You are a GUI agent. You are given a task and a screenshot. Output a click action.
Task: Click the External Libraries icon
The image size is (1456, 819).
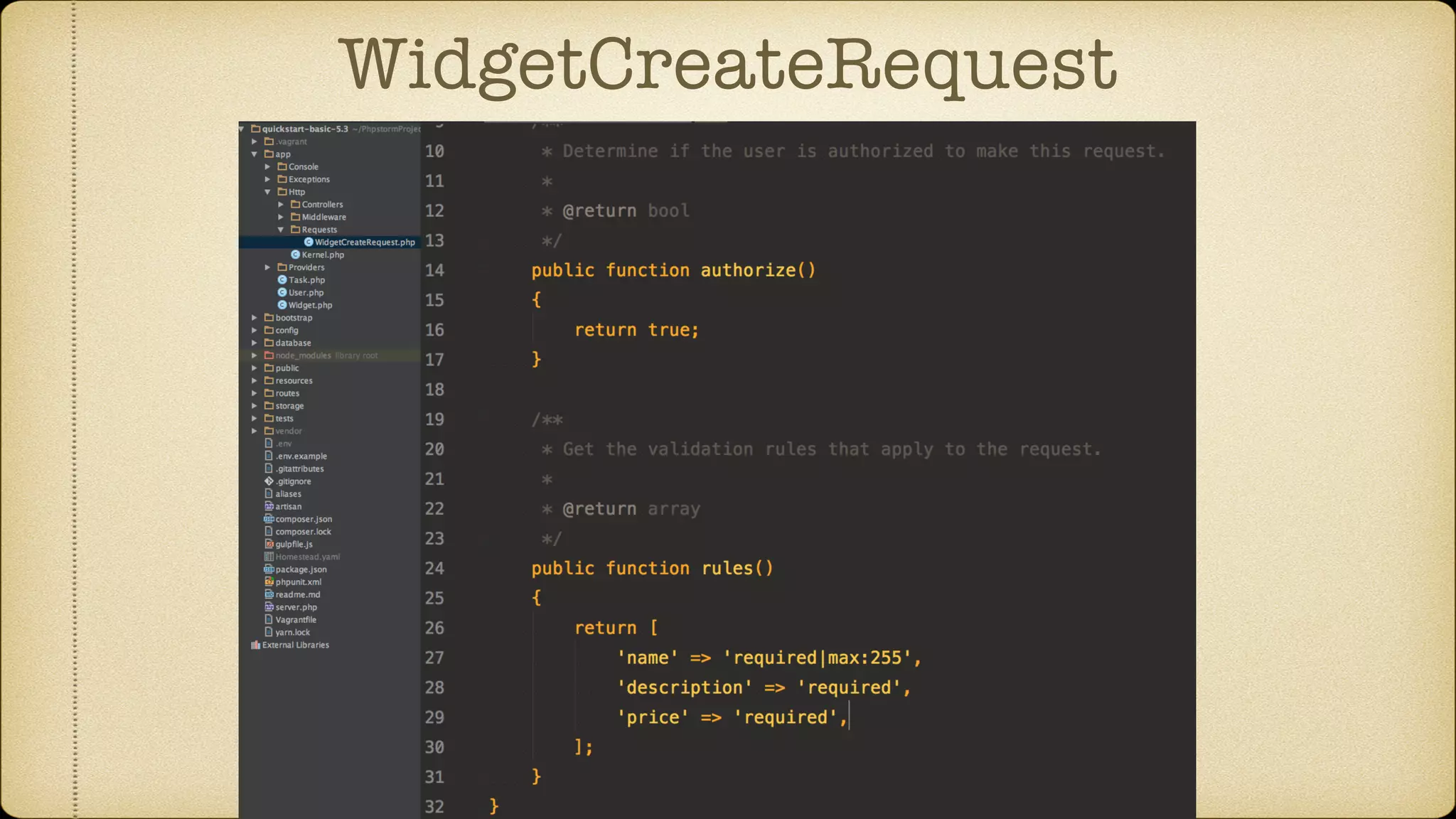coord(256,645)
